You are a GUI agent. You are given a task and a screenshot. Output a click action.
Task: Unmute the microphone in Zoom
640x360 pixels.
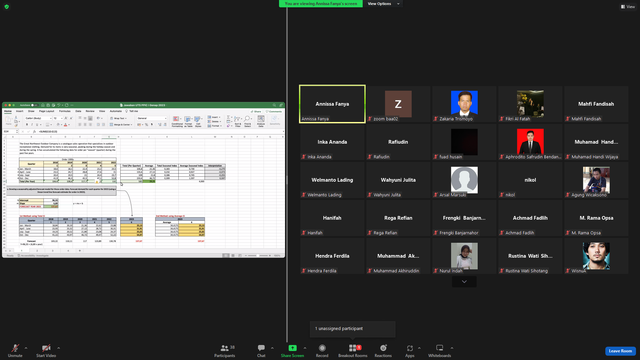click(15, 350)
